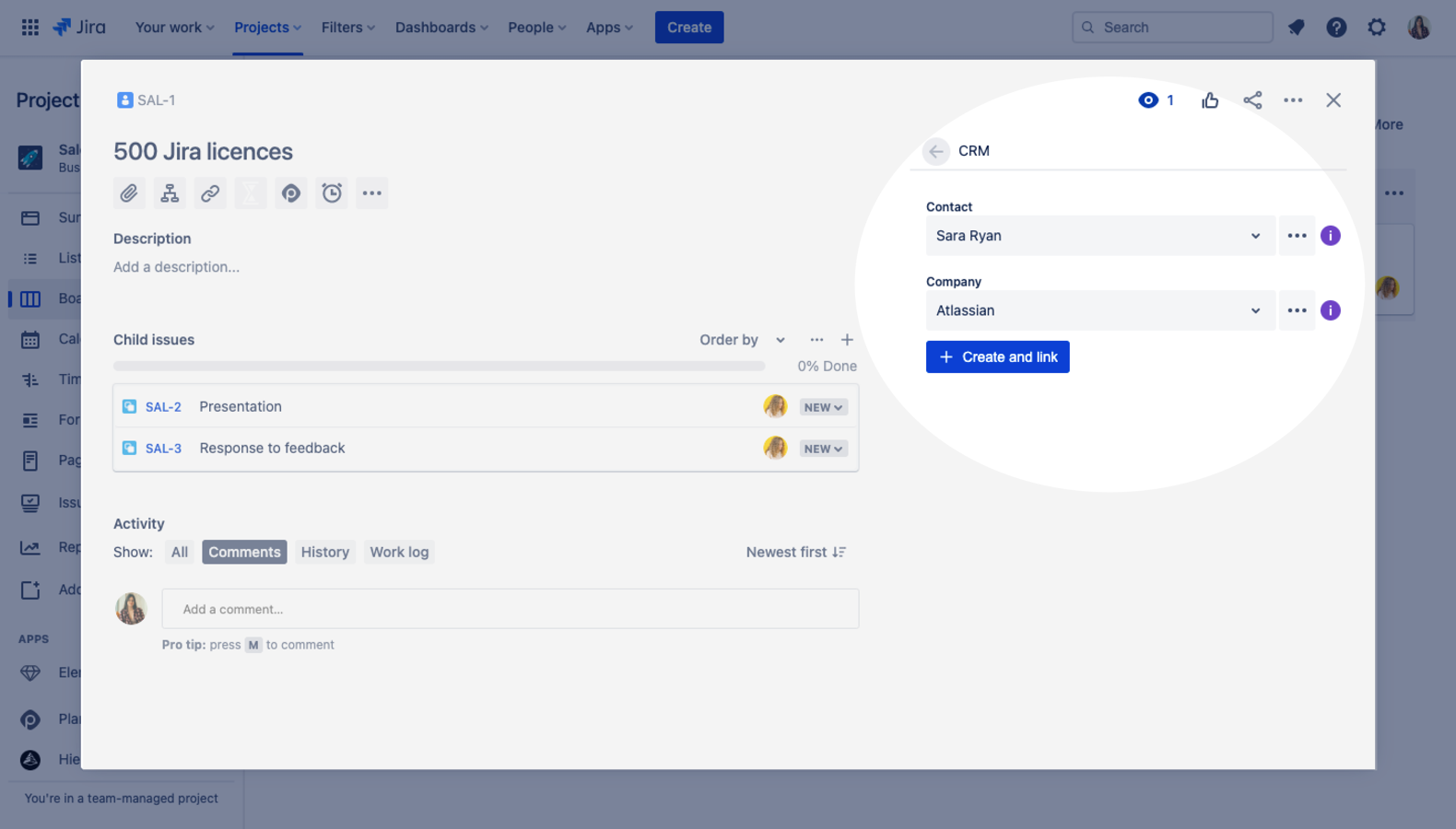
Task: Open the People menu
Action: [x=537, y=28]
